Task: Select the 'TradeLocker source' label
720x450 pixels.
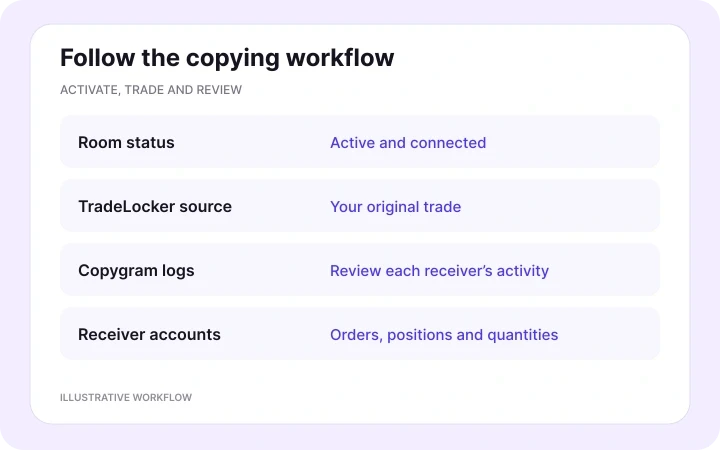Action: [155, 207]
